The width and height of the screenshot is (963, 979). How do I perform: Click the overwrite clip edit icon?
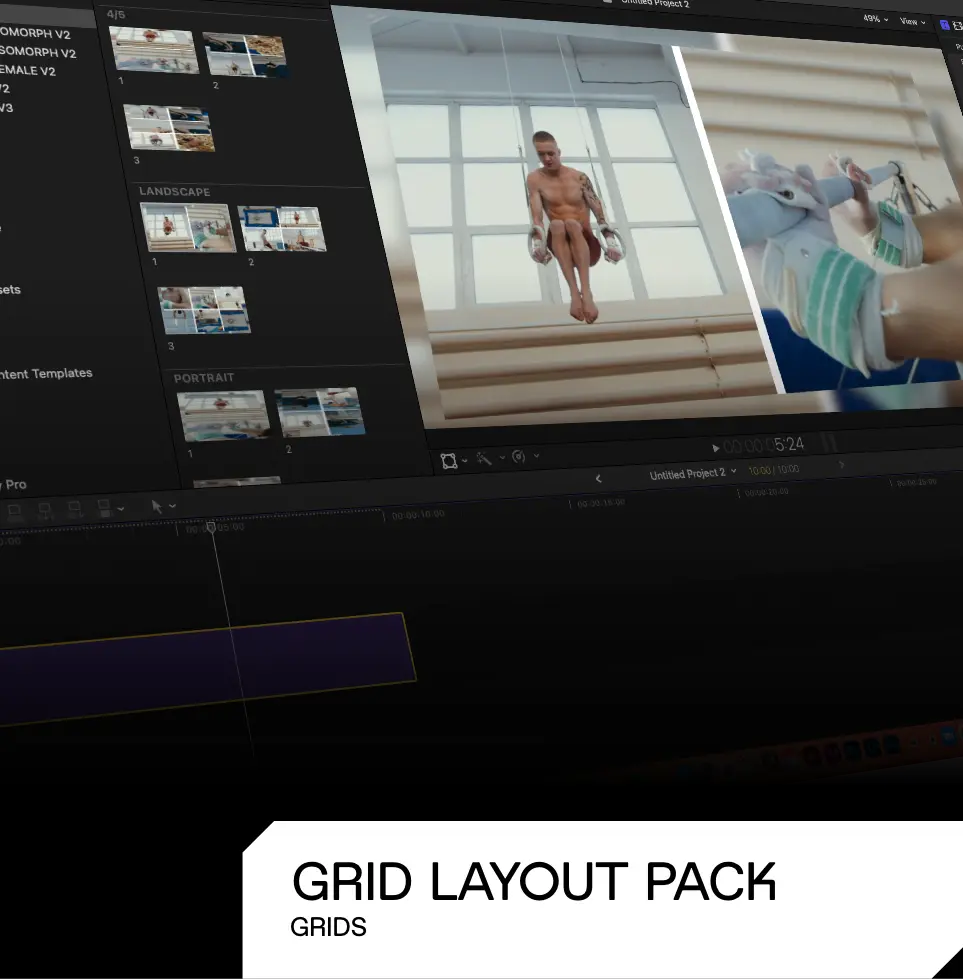(105, 509)
